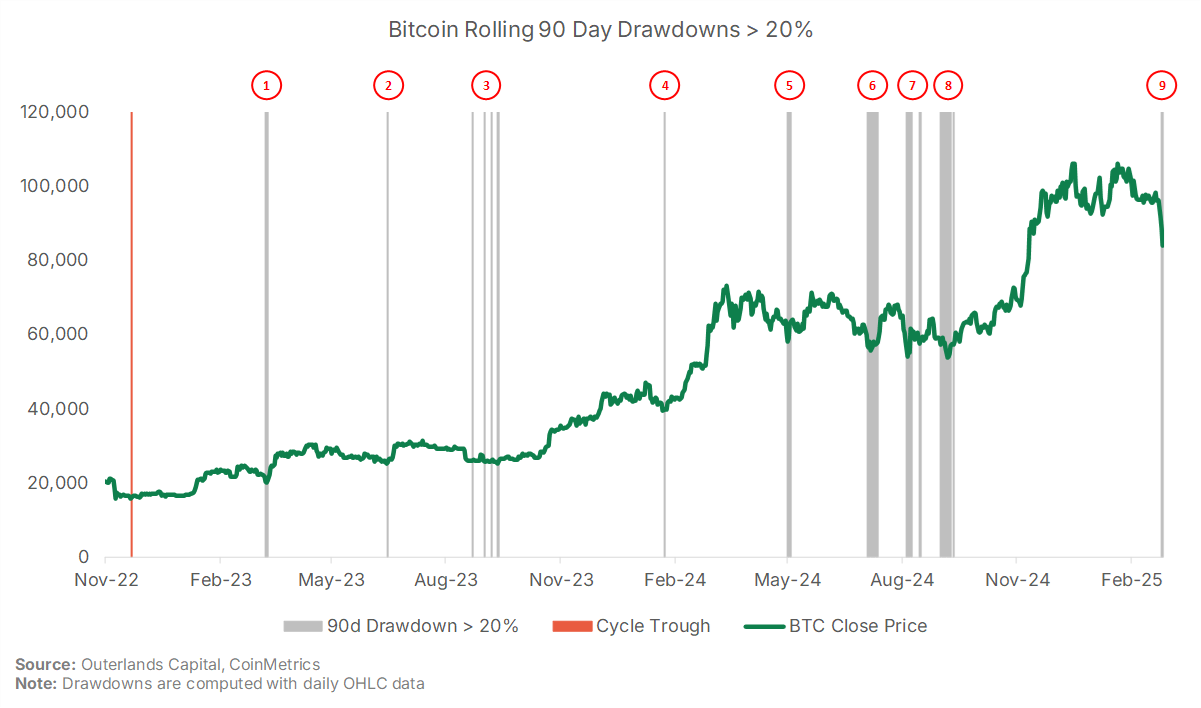Click the Source: Outerlands Capital, CoinMetrics text
The width and height of the screenshot is (1201, 708).
tap(168, 664)
